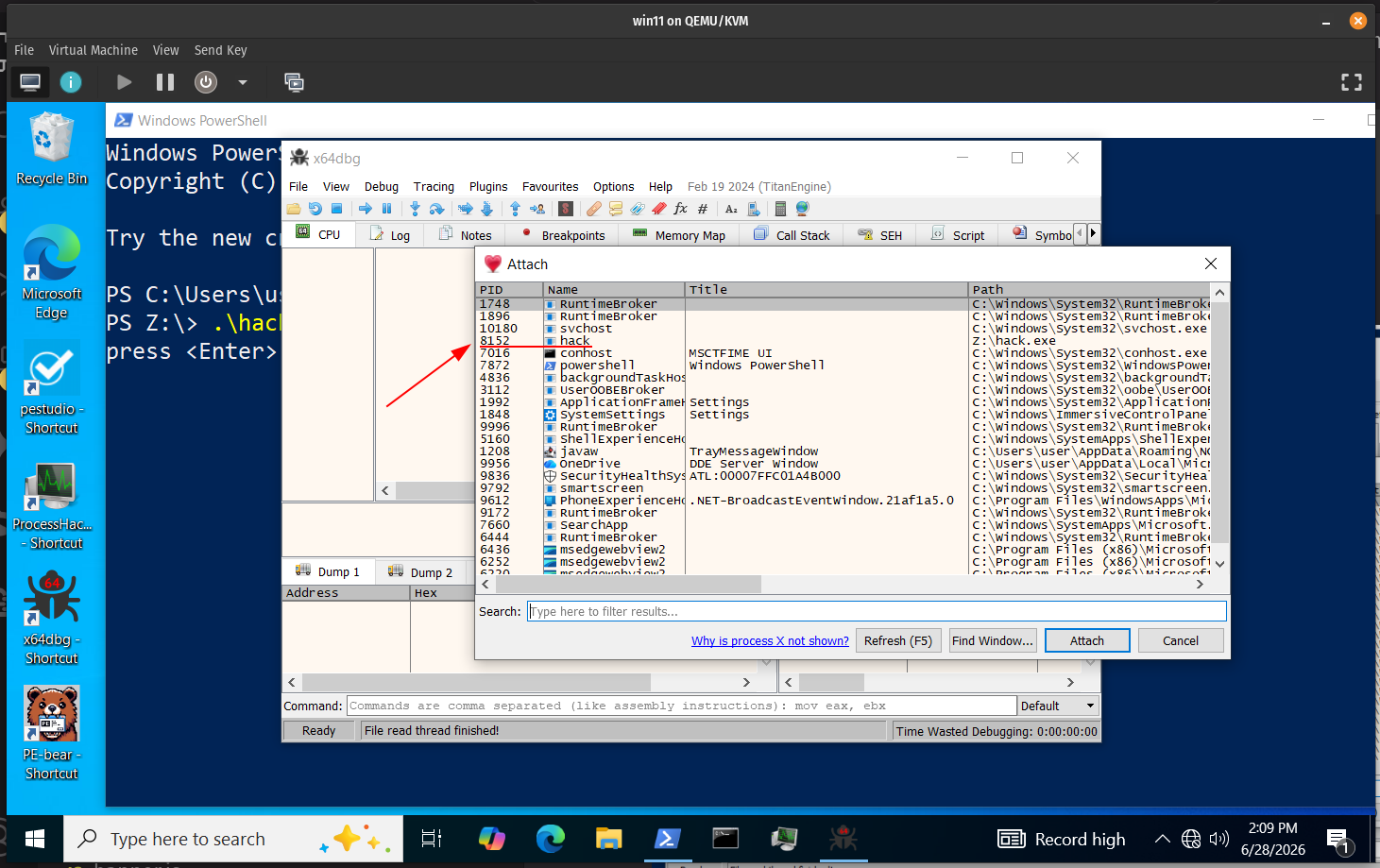
Task: Open the Variables hash toolbar icon
Action: click(703, 209)
